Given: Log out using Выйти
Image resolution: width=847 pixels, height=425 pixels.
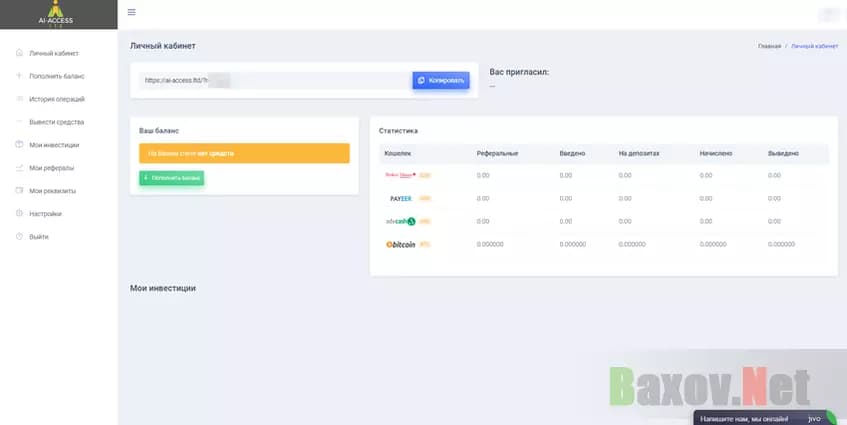Looking at the screenshot, I should pyautogui.click(x=39, y=237).
